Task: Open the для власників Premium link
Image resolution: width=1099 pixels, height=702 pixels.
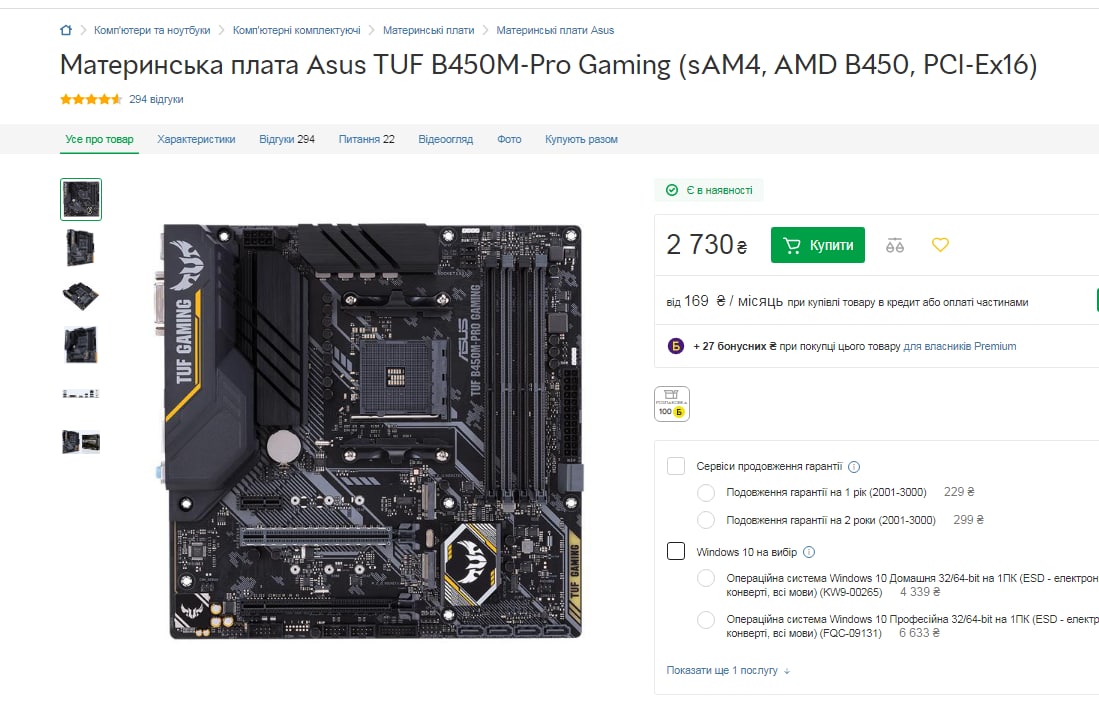Action: [x=960, y=346]
